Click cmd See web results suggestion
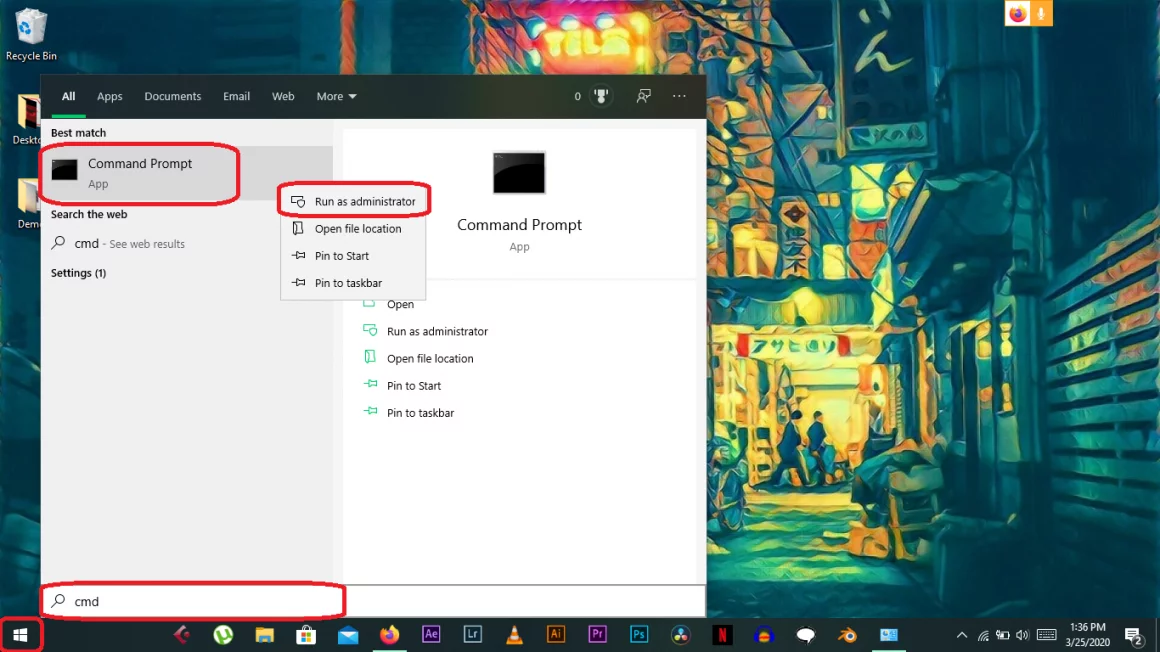Screen dimensions: 1160x652 [x=186, y=243]
